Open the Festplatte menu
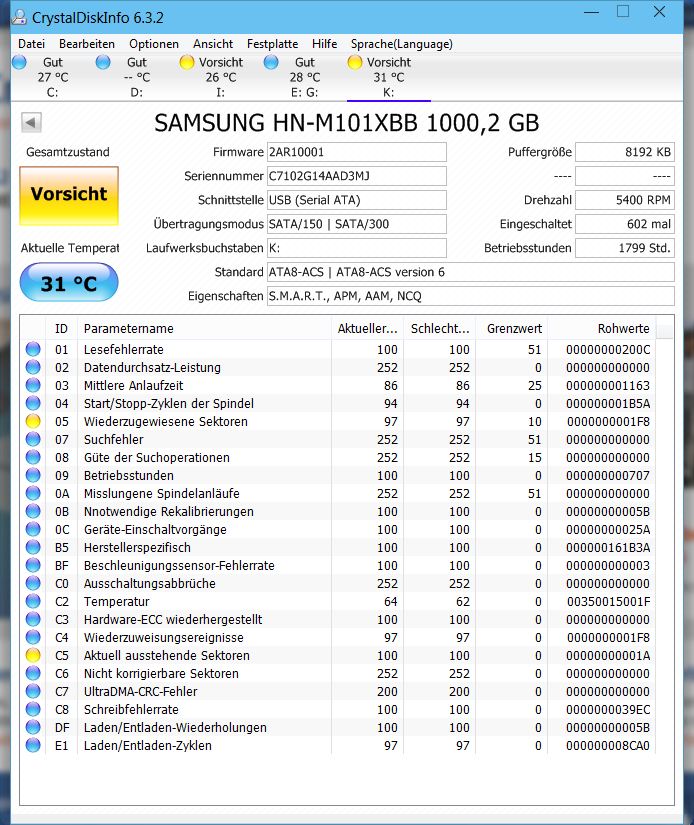Image resolution: width=694 pixels, height=825 pixels. click(x=272, y=44)
